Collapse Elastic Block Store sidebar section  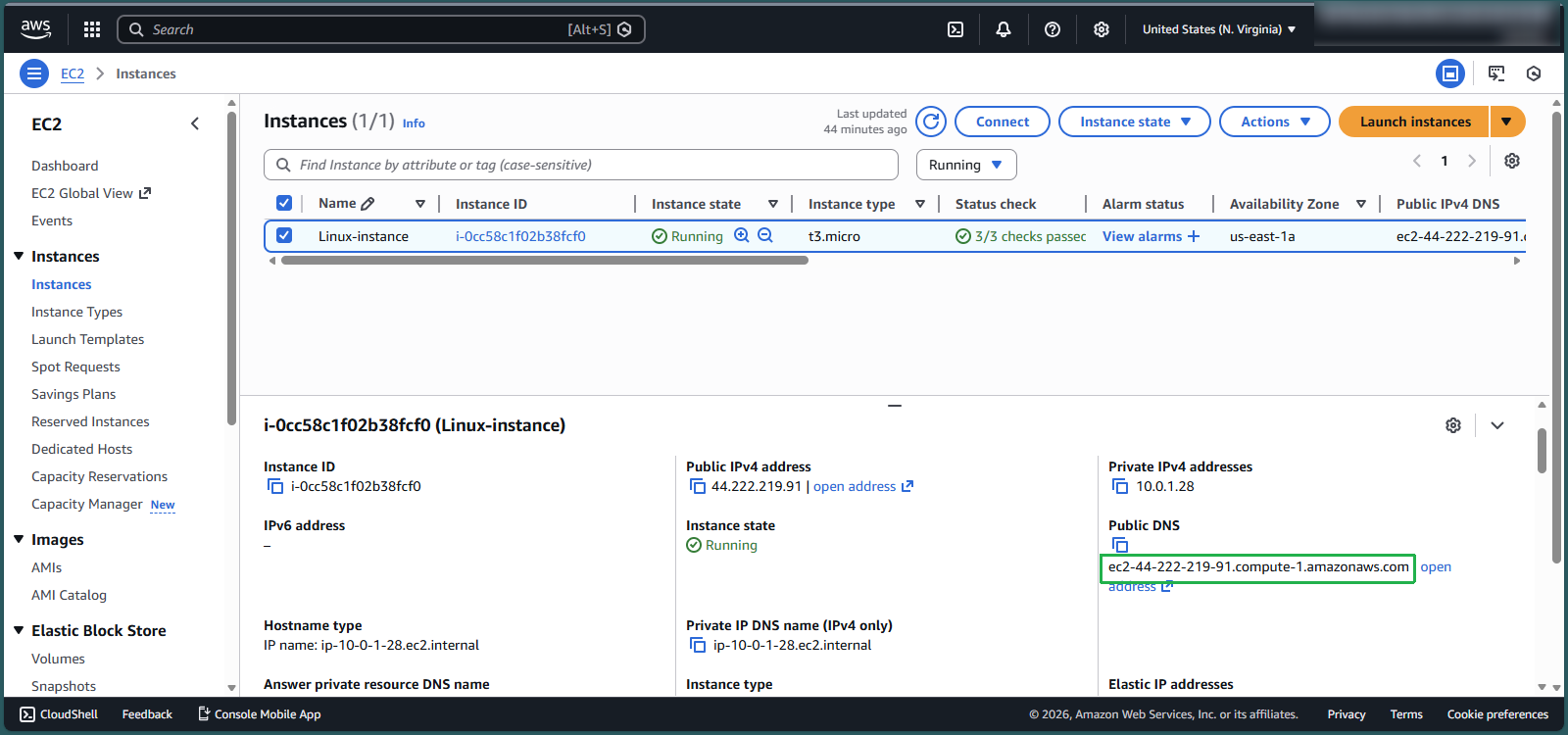(x=19, y=630)
